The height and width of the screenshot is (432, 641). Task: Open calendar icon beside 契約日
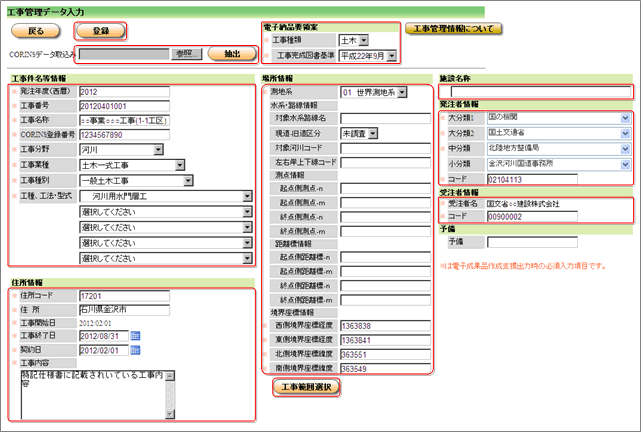[x=135, y=350]
